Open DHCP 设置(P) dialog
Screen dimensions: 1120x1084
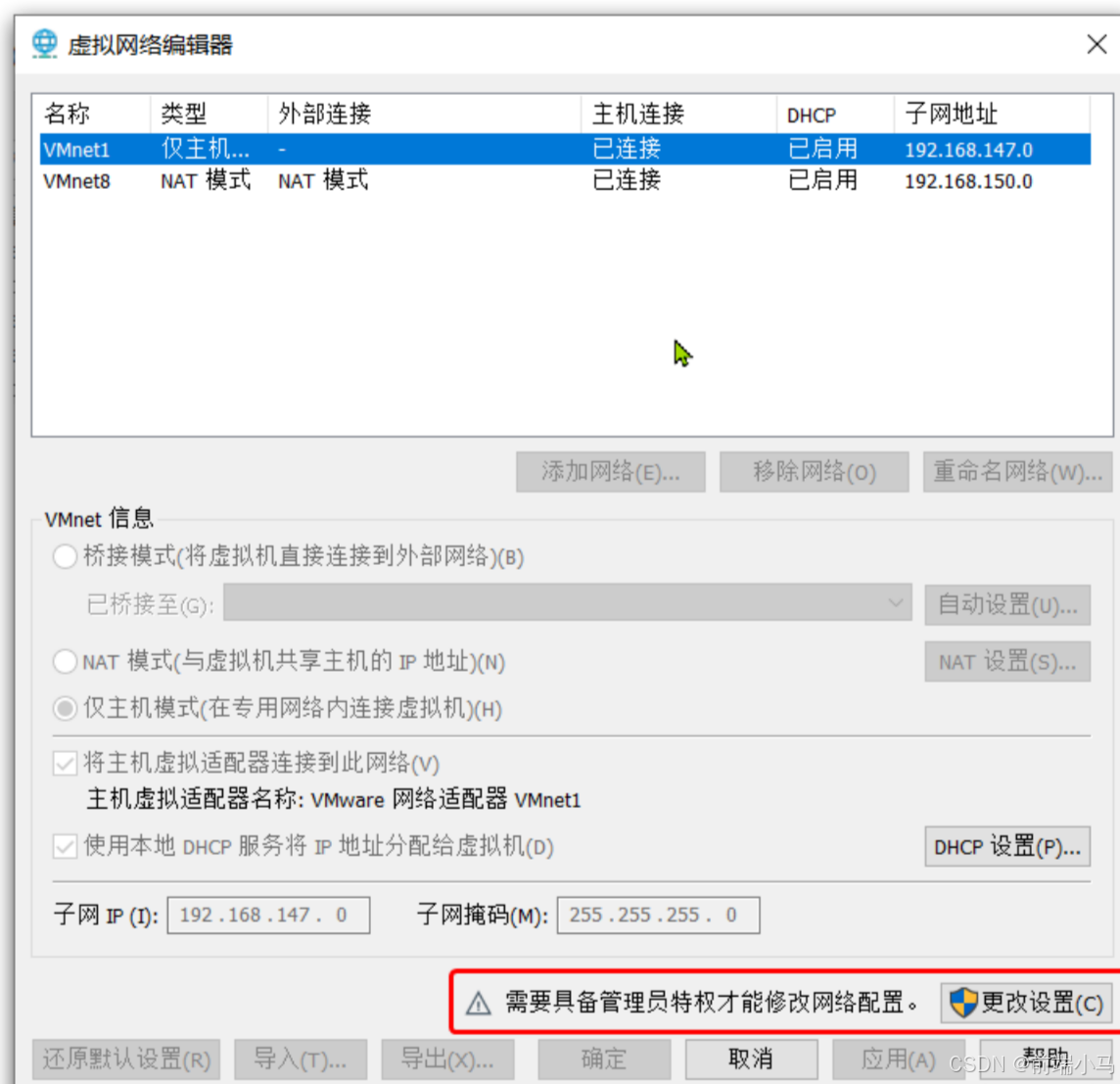(1007, 847)
